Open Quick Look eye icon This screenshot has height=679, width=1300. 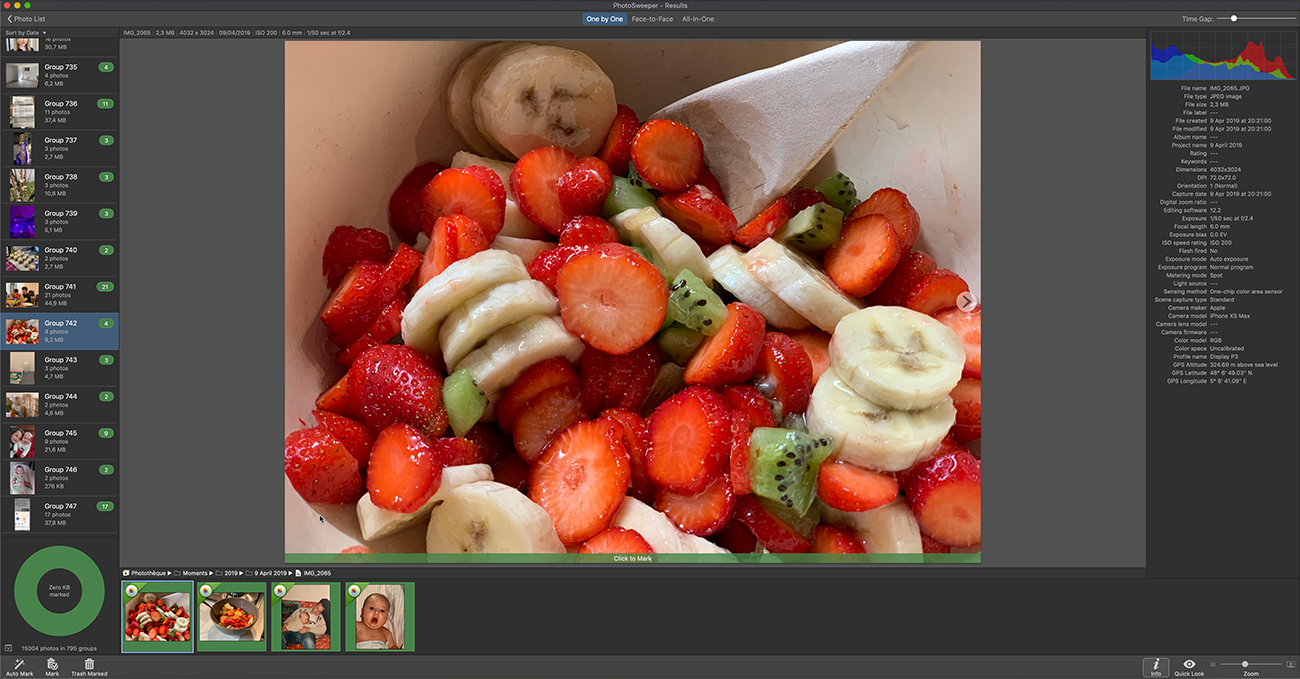click(x=1189, y=664)
